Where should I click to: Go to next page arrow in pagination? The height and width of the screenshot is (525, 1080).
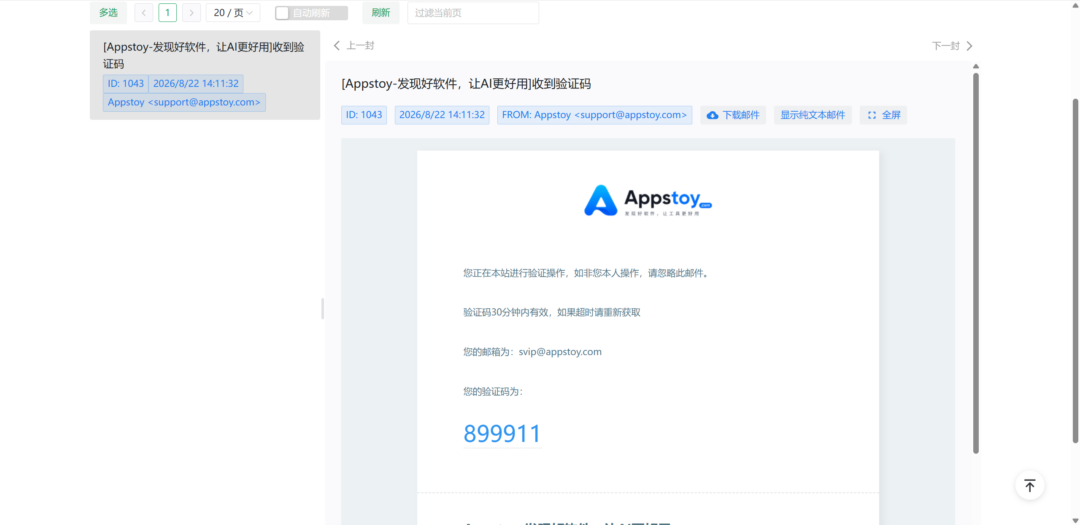(x=191, y=12)
